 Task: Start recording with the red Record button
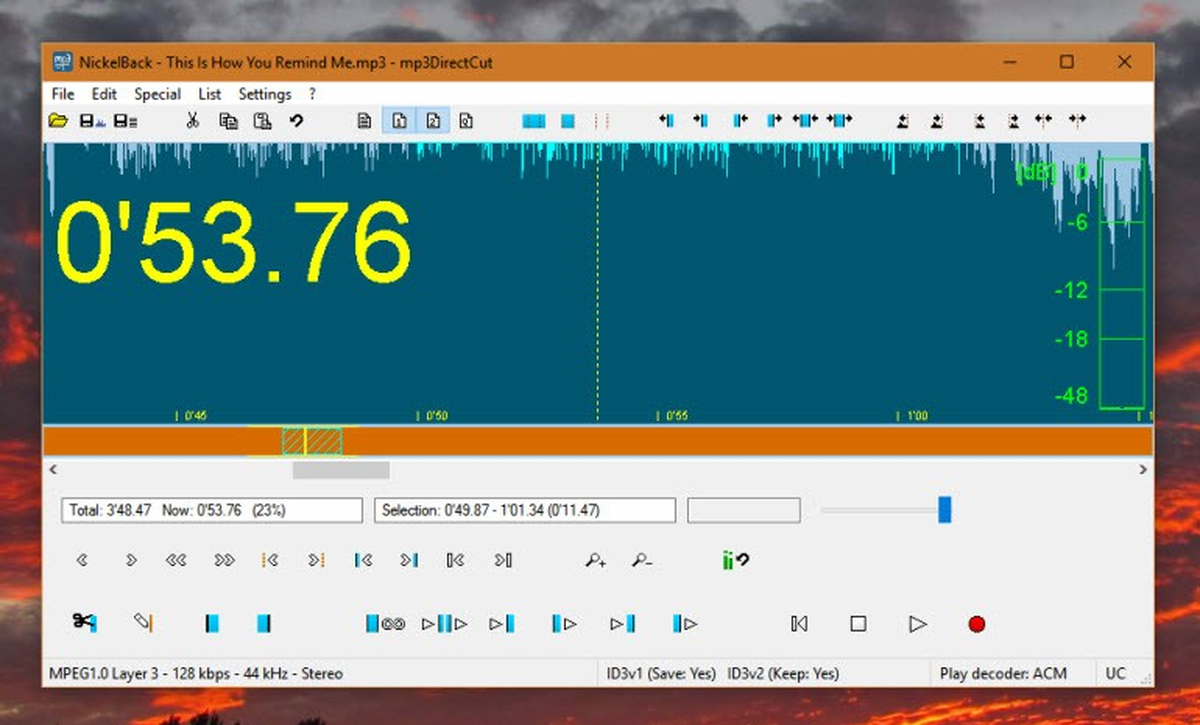pos(977,623)
